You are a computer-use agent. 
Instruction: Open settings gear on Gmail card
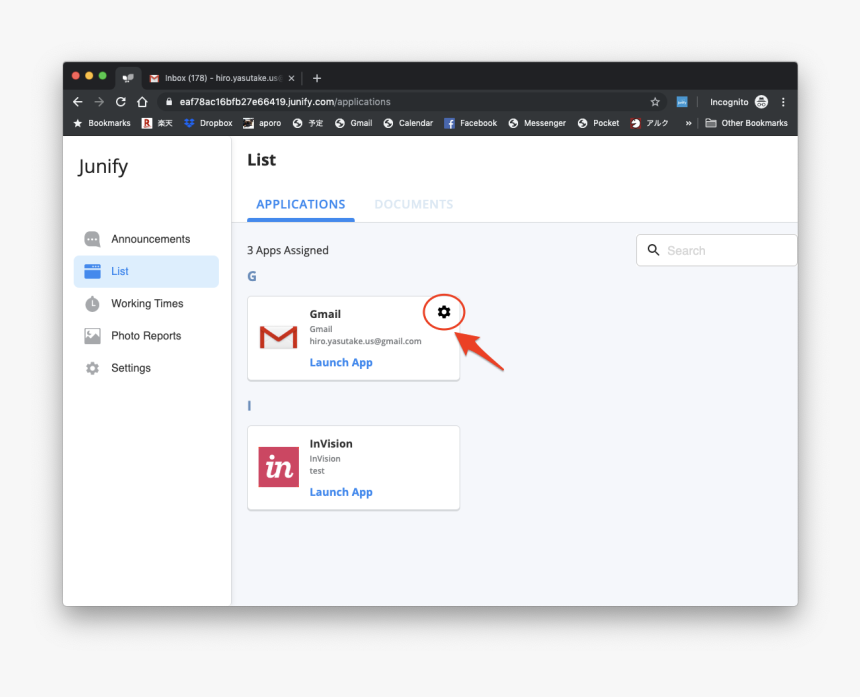[444, 312]
